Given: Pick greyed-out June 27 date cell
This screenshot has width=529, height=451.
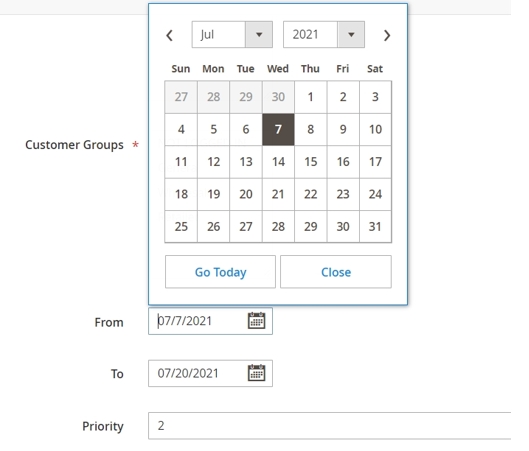Looking at the screenshot, I should coord(181,97).
